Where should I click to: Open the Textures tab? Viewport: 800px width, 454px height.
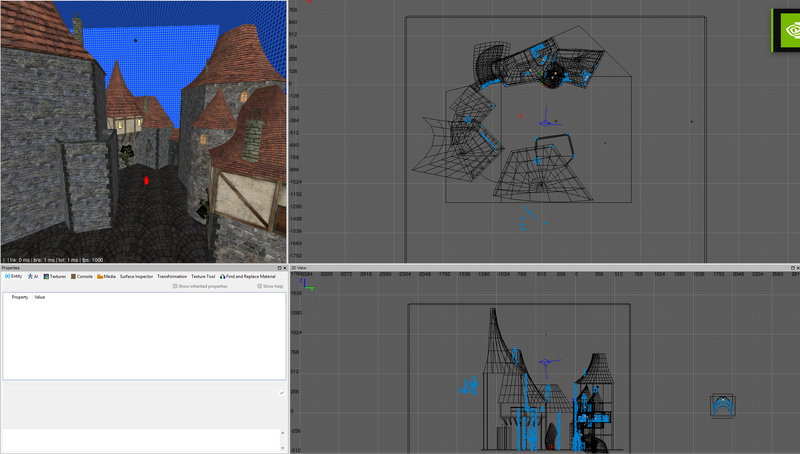click(x=55, y=276)
